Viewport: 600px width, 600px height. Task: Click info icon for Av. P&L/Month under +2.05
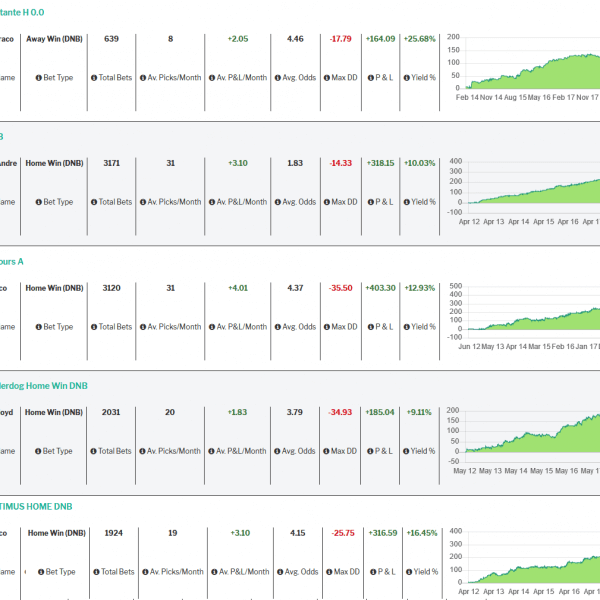[212, 78]
